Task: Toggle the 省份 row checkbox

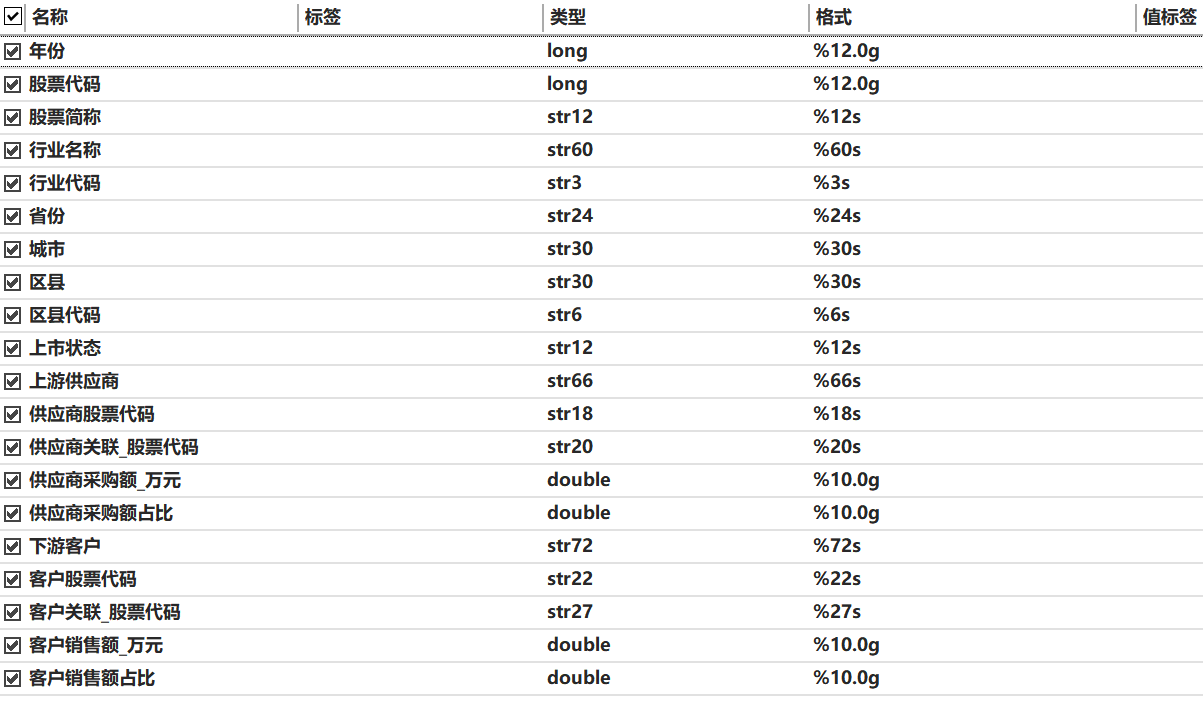Action: (x=13, y=217)
